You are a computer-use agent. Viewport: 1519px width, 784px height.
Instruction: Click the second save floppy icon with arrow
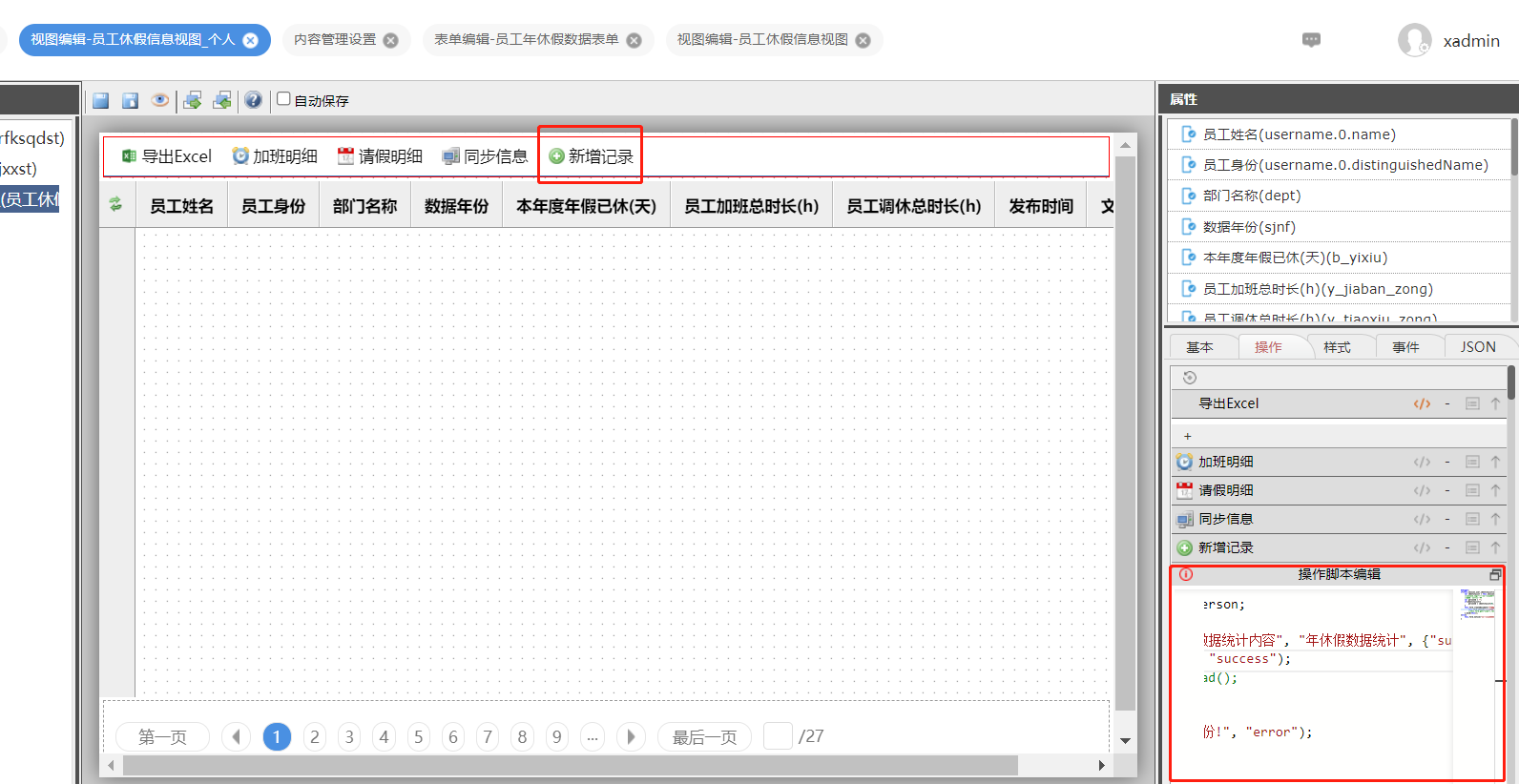click(x=131, y=100)
